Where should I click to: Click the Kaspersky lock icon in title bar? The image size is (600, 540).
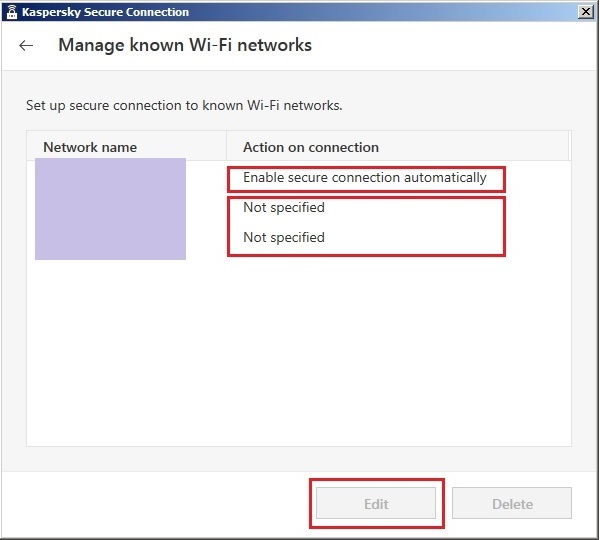coord(12,12)
